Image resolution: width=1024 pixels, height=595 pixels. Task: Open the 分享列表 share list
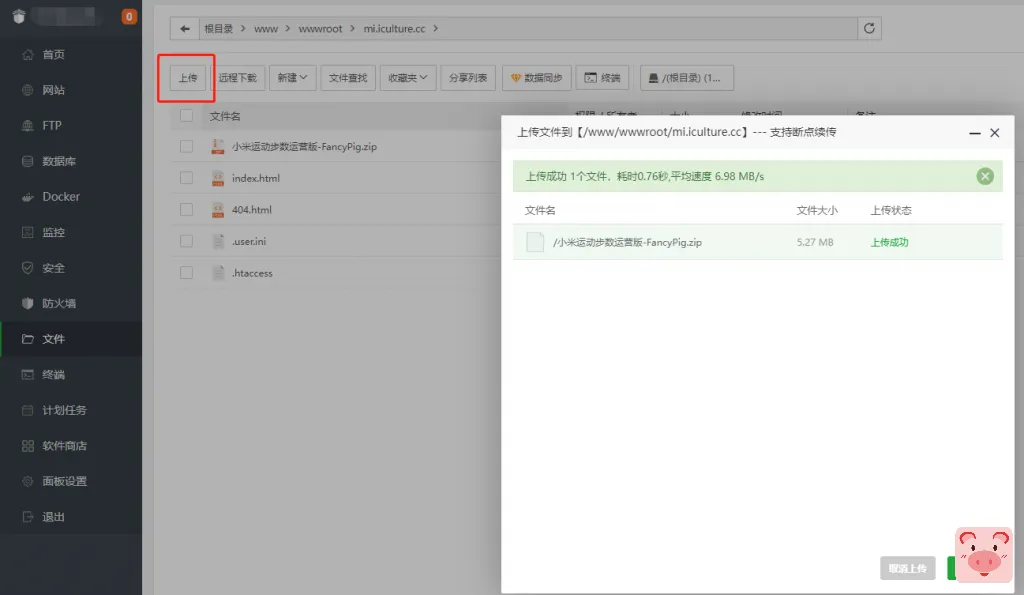(x=468, y=78)
